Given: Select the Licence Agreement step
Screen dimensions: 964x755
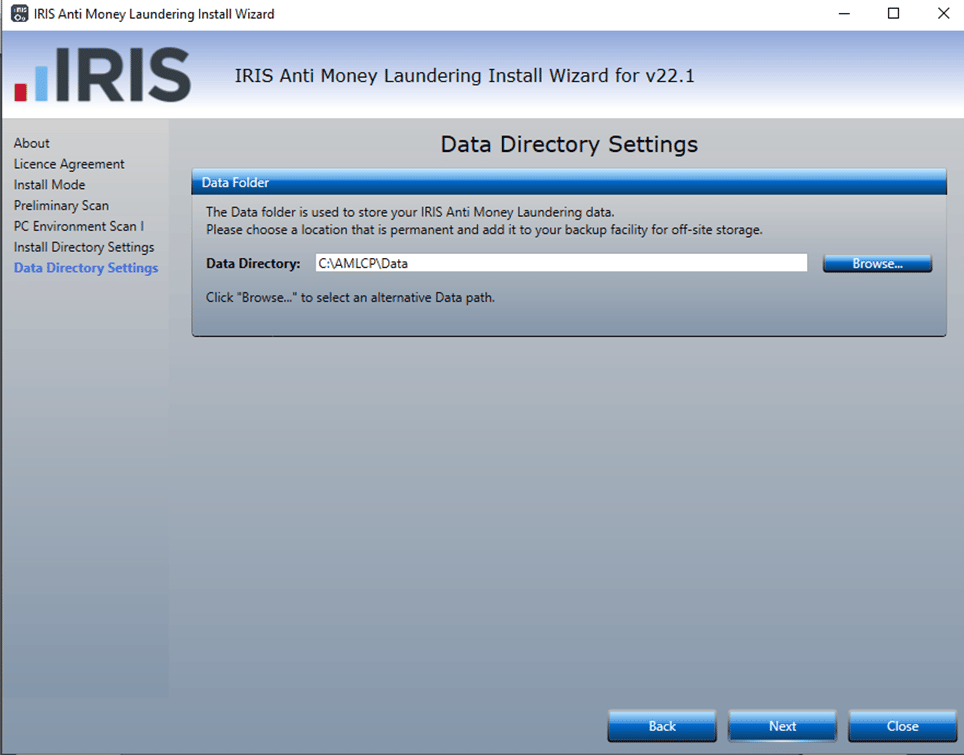Looking at the screenshot, I should click(69, 164).
